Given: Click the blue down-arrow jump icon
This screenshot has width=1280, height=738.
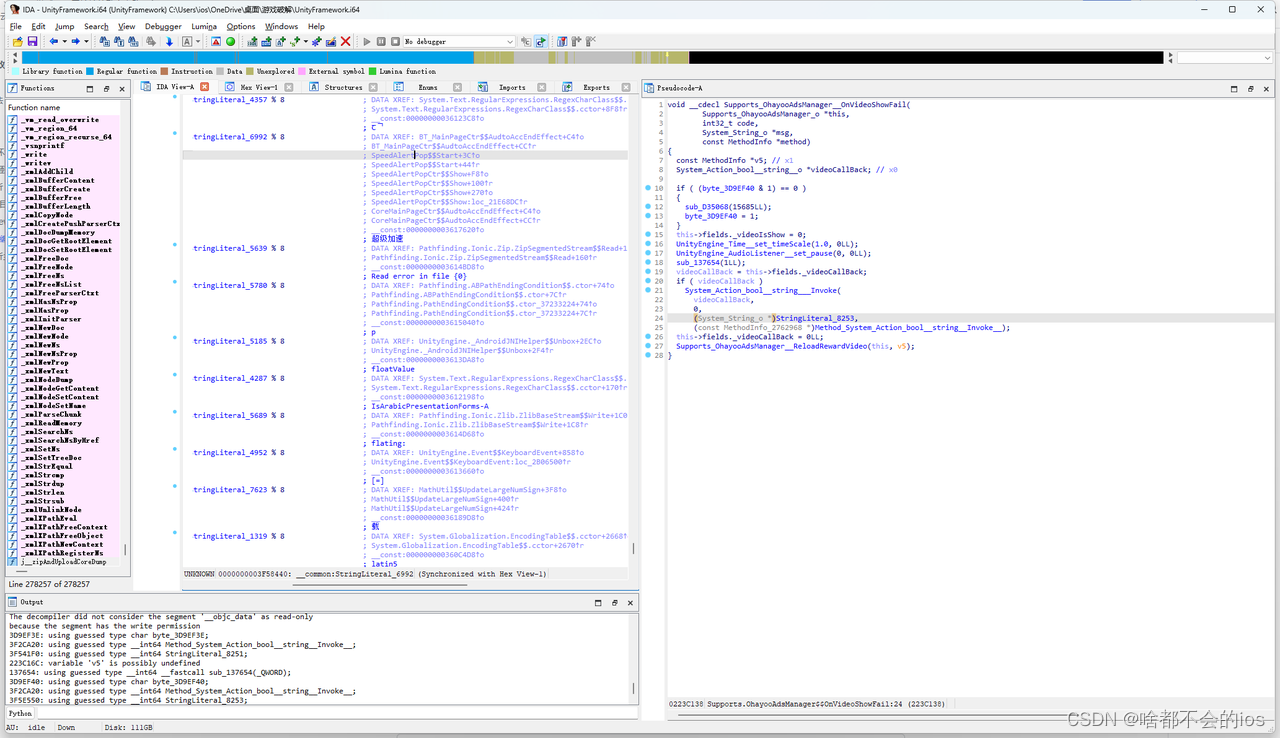Looking at the screenshot, I should click(x=169, y=41).
